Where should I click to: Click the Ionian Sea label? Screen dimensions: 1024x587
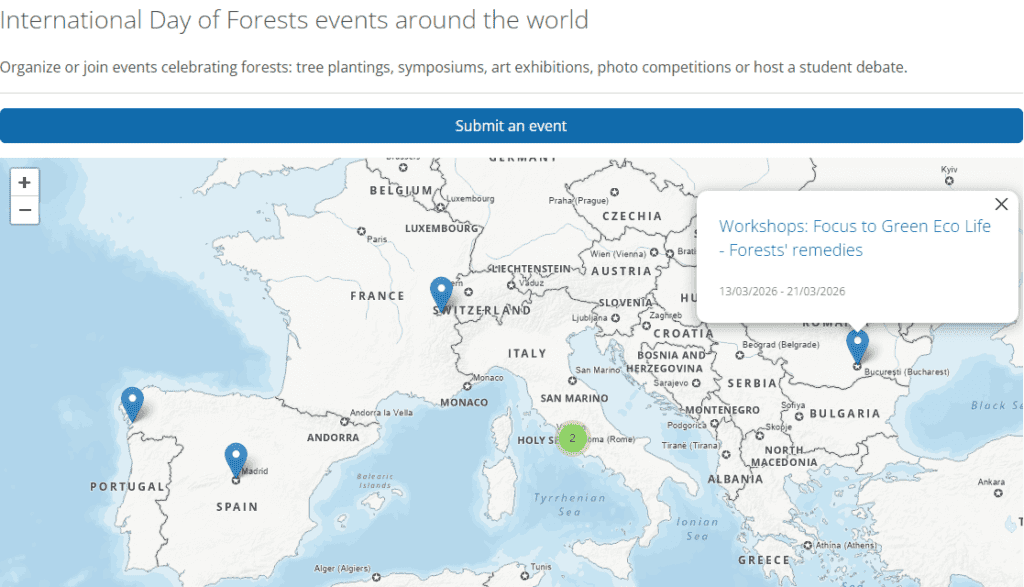click(697, 529)
